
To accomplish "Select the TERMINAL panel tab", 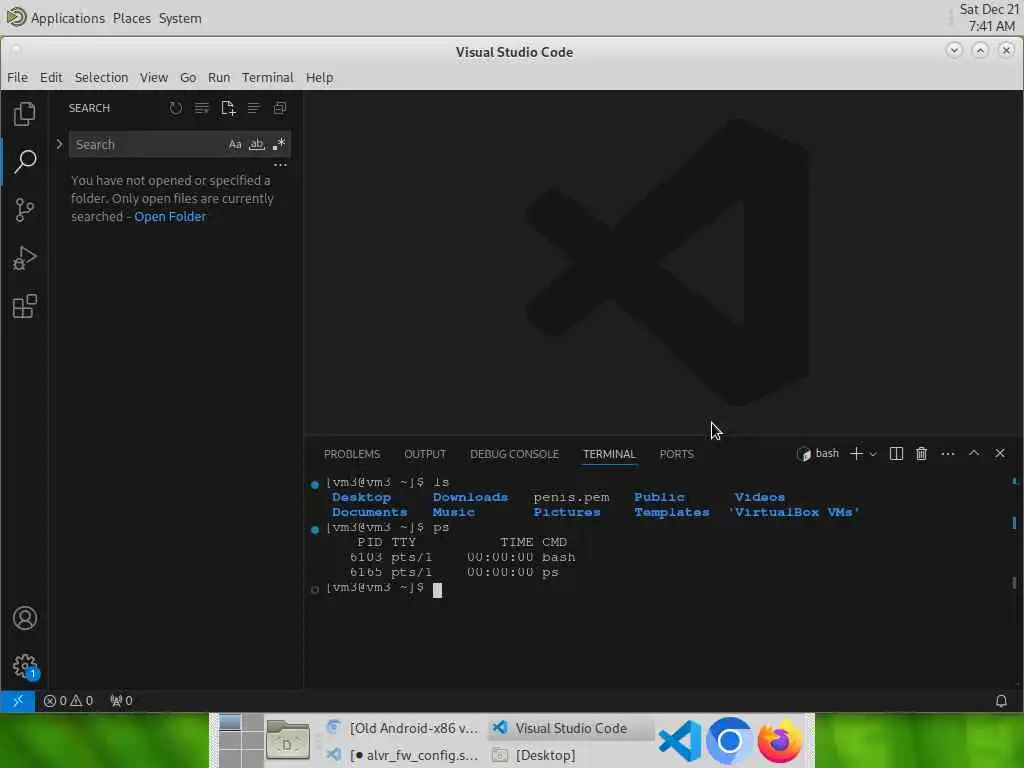I will 609,454.
